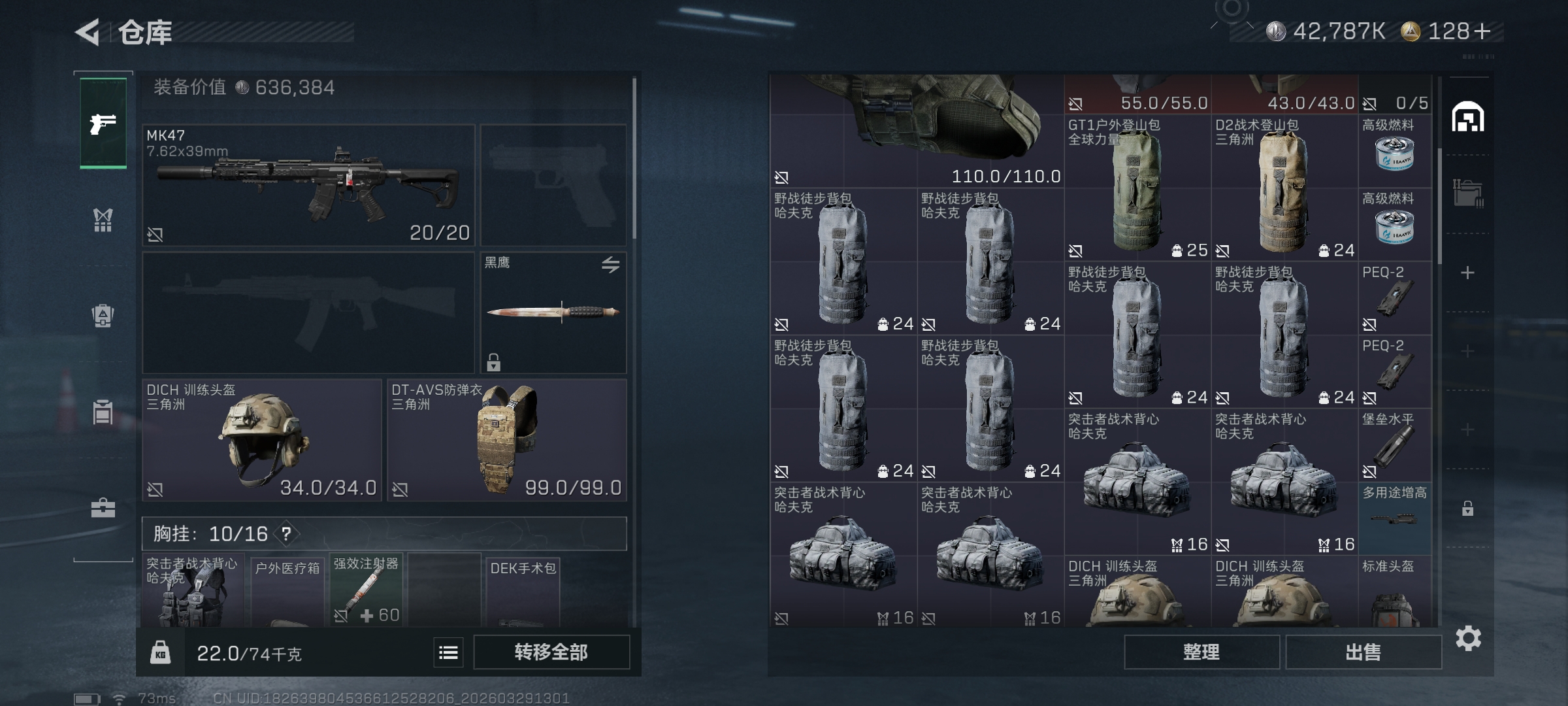Image resolution: width=1568 pixels, height=706 pixels.
Task: Click the chest rig help question mark
Action: coord(286,534)
